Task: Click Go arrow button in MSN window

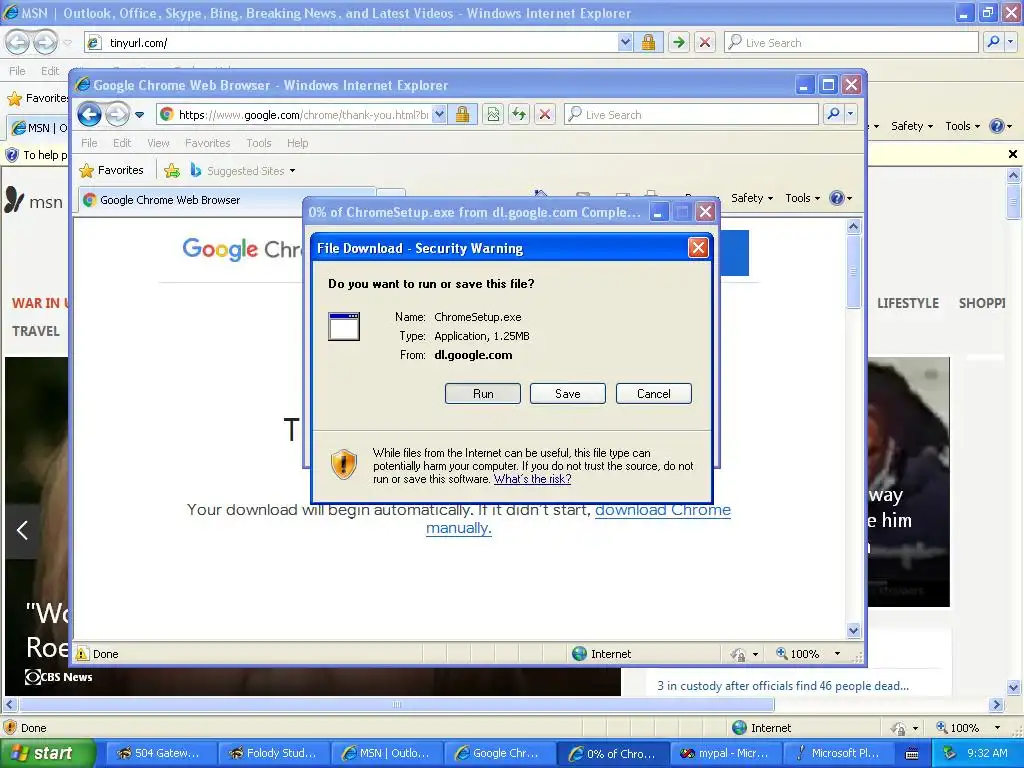Action: click(x=679, y=42)
